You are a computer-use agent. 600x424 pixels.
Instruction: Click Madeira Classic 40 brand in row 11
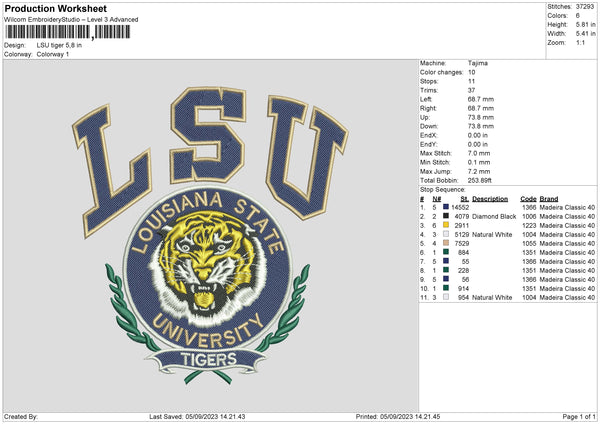(x=567, y=297)
